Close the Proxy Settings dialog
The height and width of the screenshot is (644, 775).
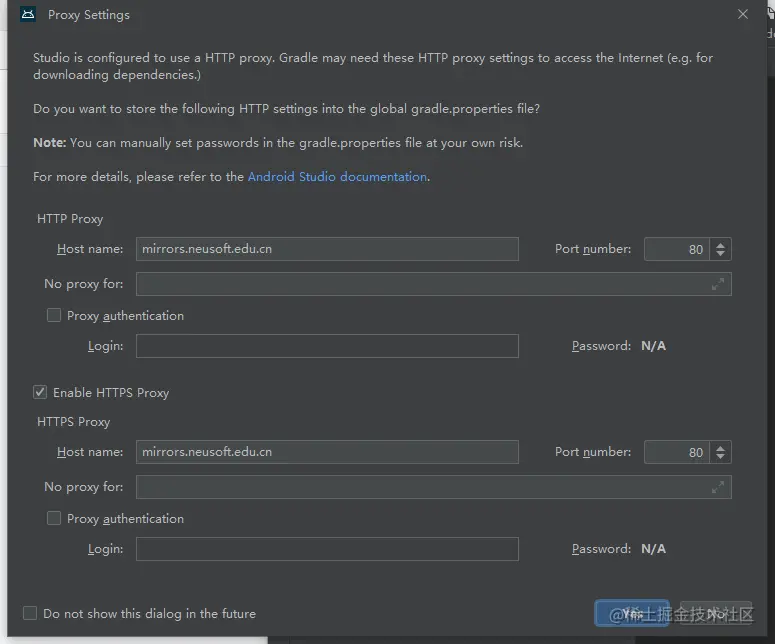click(x=742, y=14)
